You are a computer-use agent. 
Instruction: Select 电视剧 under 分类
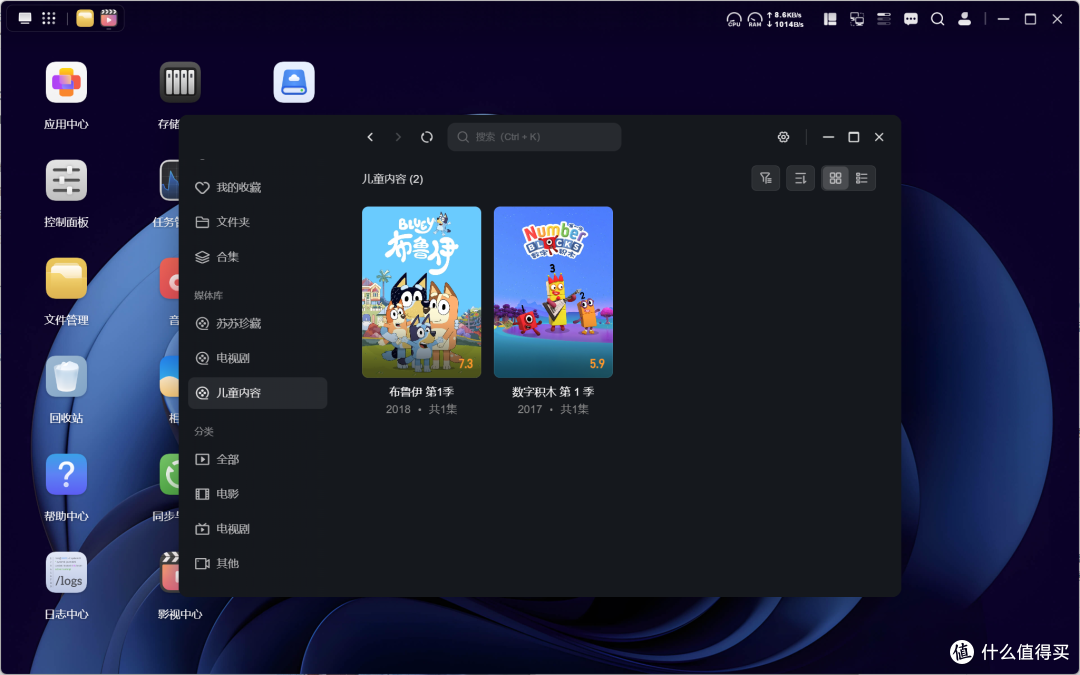(258, 529)
